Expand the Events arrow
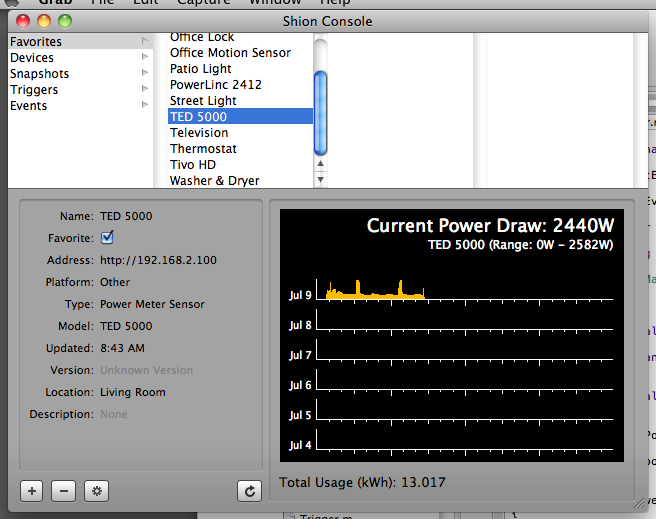Image resolution: width=656 pixels, height=519 pixels. click(x=145, y=104)
